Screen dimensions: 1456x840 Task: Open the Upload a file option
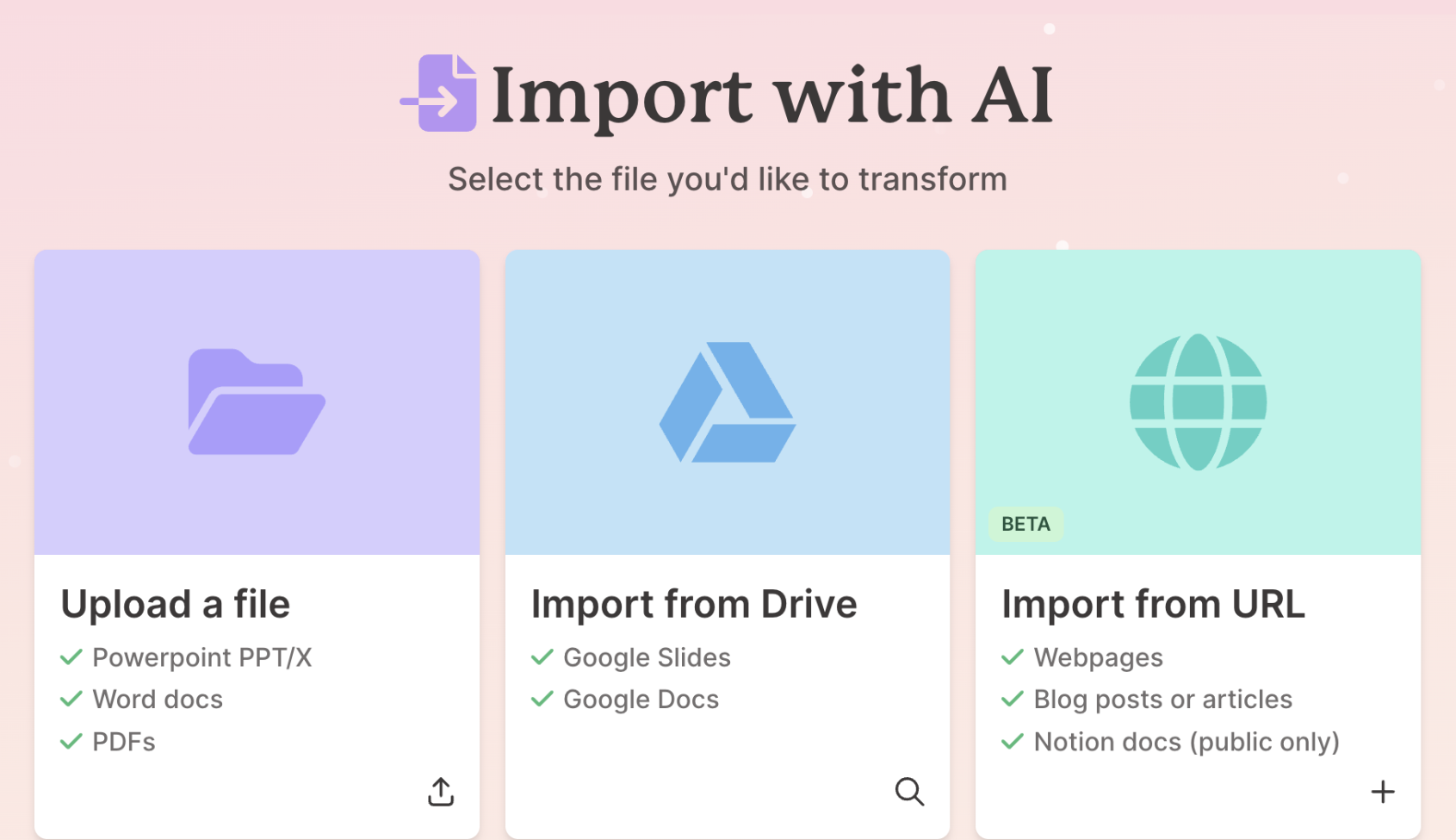pyautogui.click(x=176, y=604)
